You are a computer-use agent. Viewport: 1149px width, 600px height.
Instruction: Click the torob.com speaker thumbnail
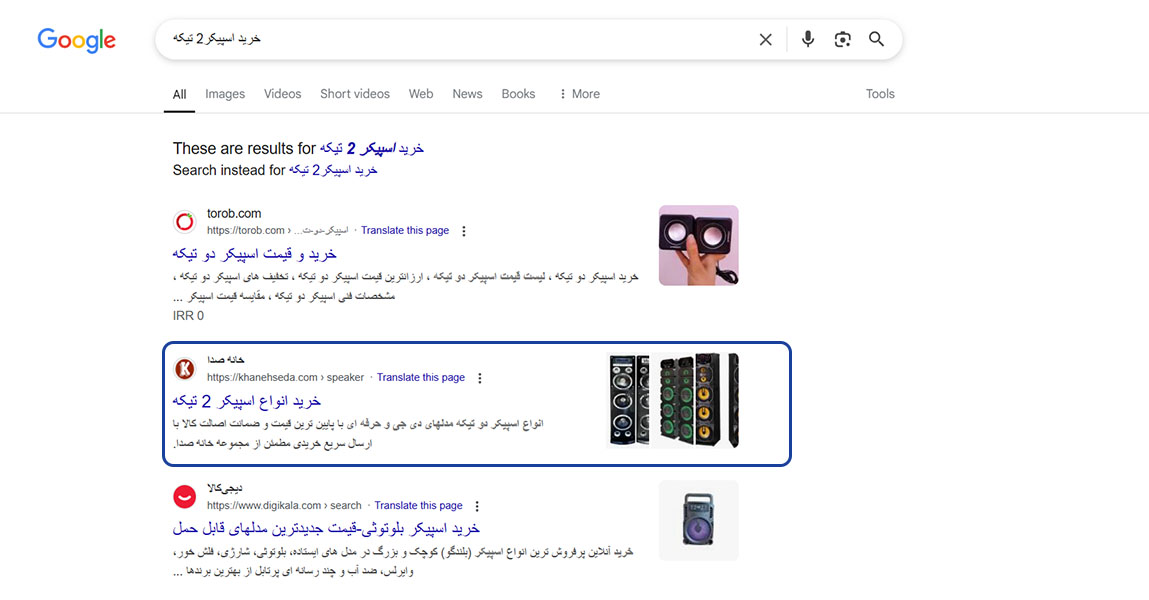(x=698, y=245)
